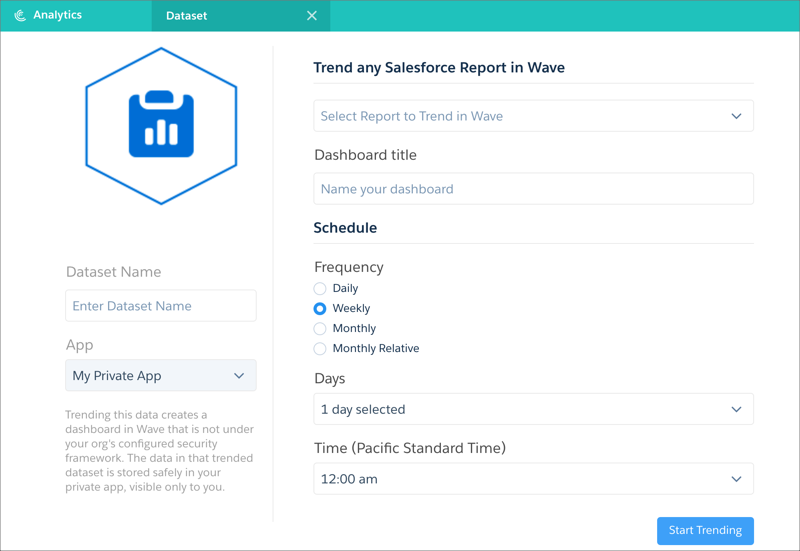This screenshot has width=800, height=551.
Task: Switch to the Analytics tab
Action: 76,15
